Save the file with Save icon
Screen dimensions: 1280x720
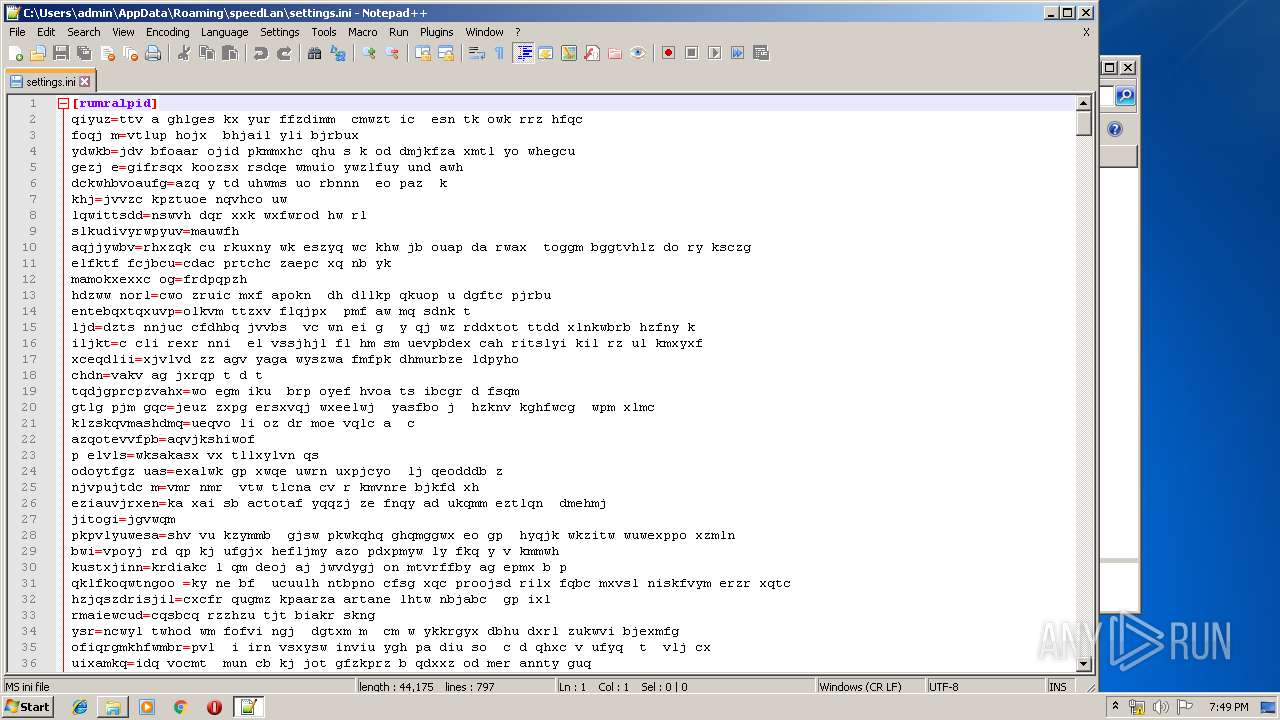click(61, 53)
